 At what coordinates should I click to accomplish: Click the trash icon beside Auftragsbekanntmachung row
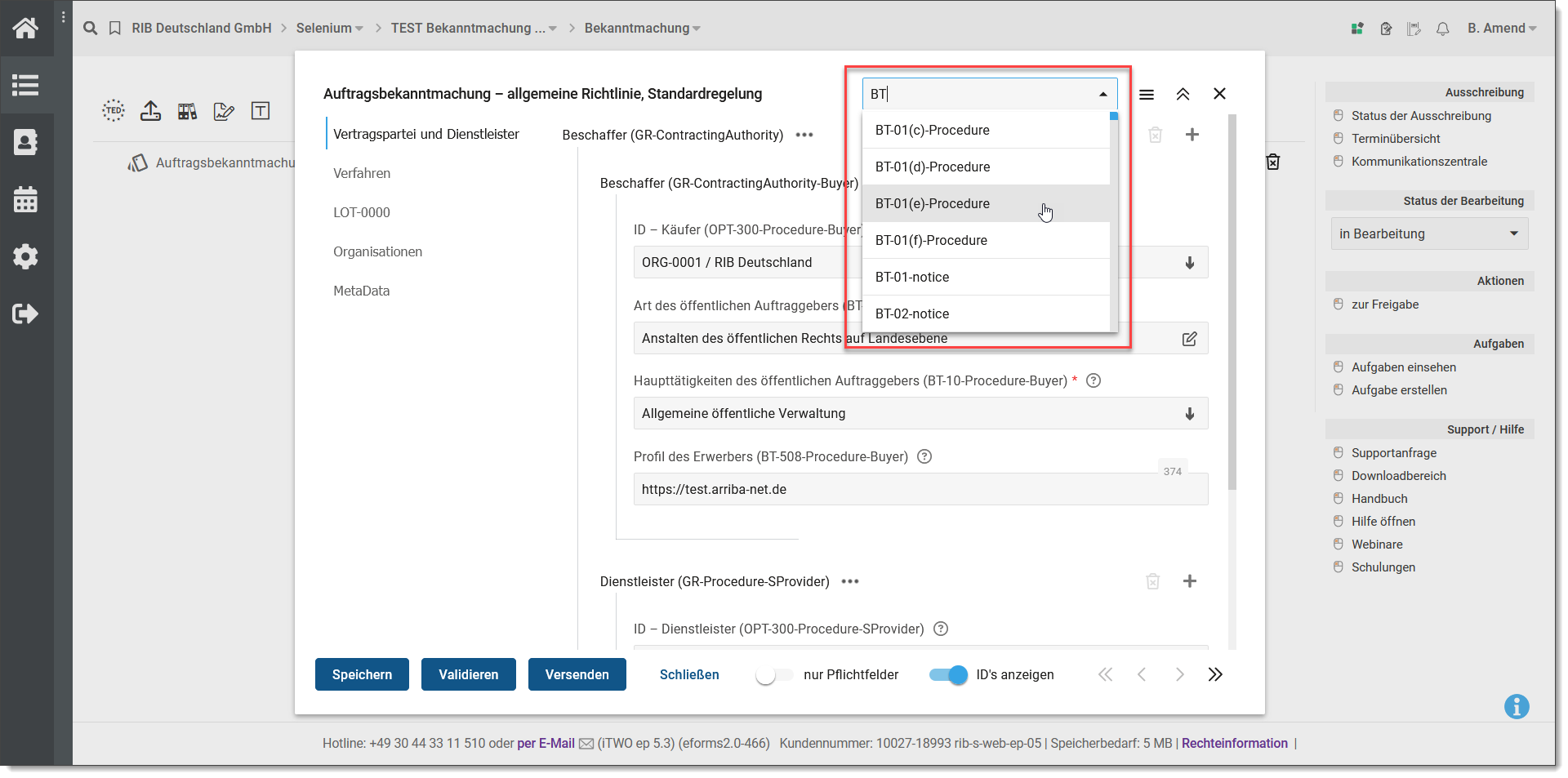click(1272, 162)
